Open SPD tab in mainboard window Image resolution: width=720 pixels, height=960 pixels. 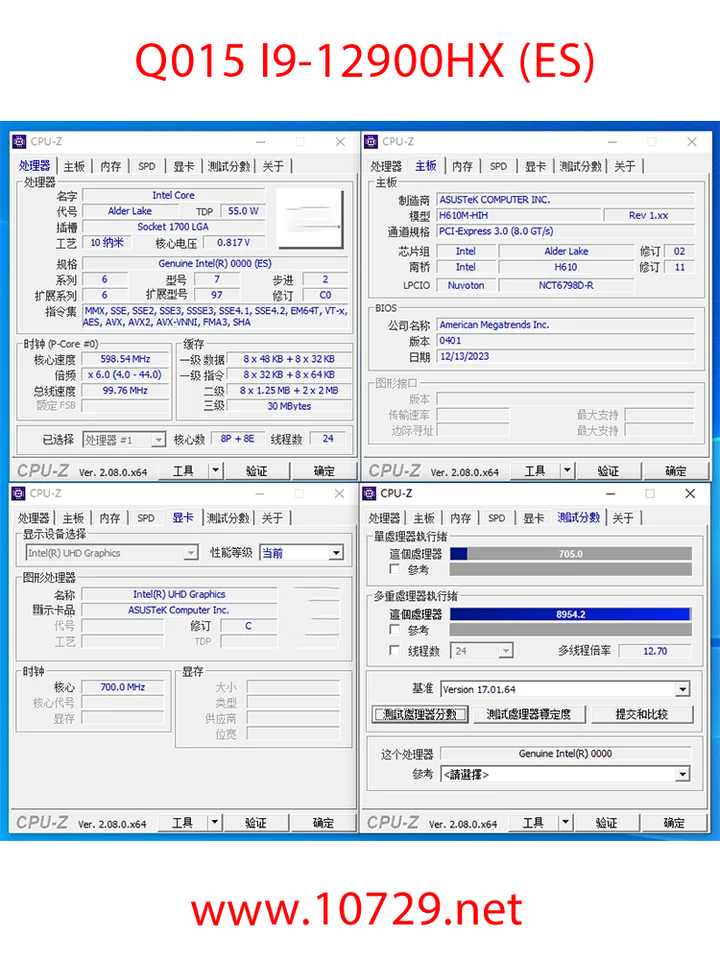pos(498,166)
